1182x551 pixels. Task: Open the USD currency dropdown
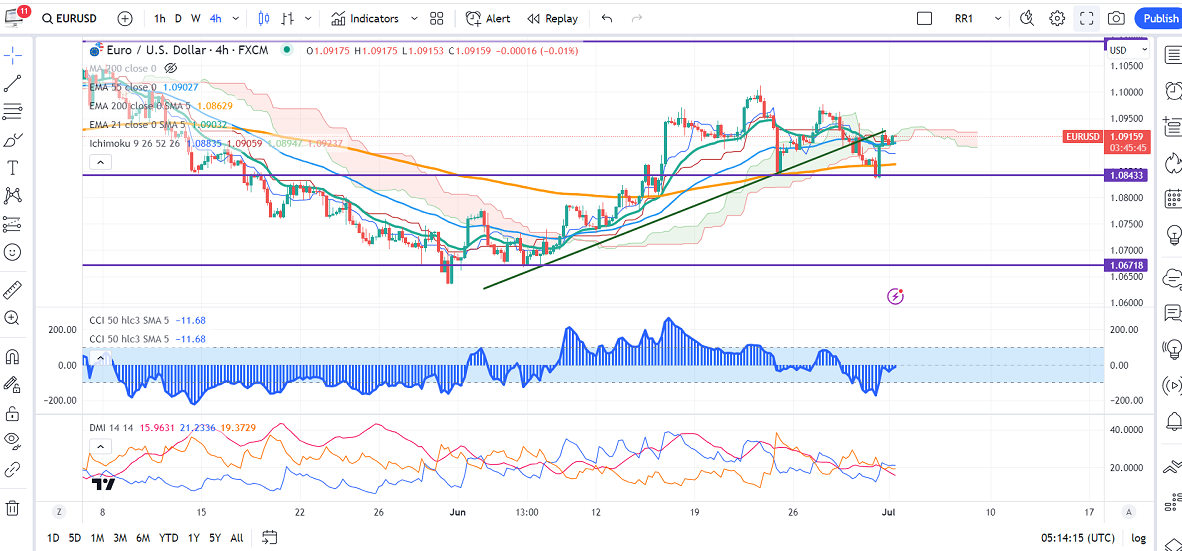pyautogui.click(x=1128, y=50)
